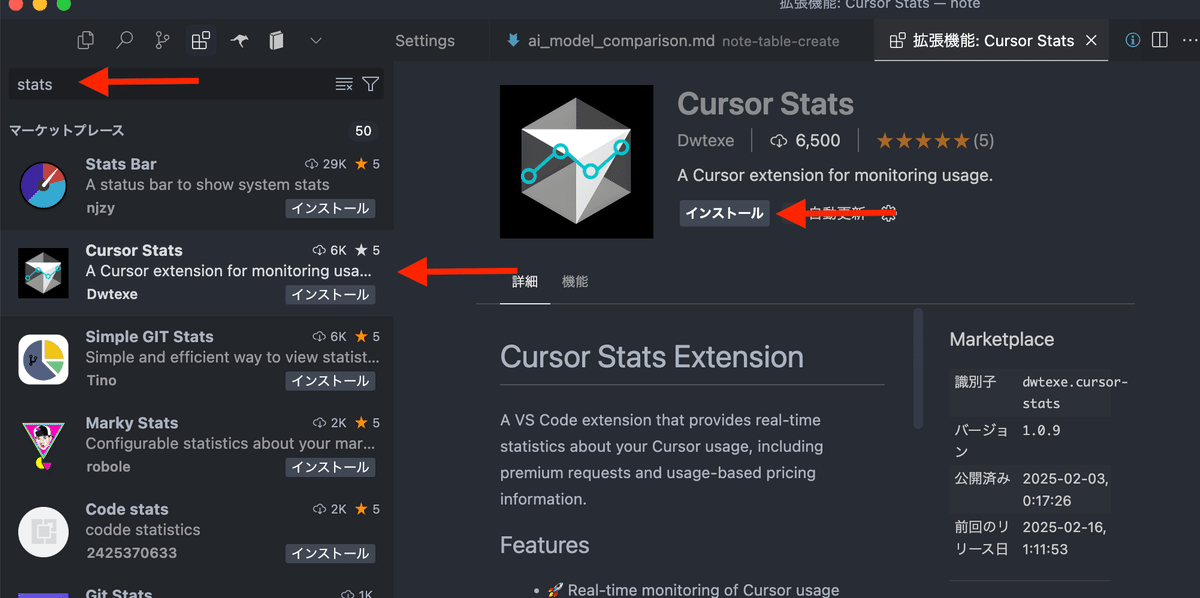Open the gear menu beside 自動更新
This screenshot has width=1200, height=598.
888,213
